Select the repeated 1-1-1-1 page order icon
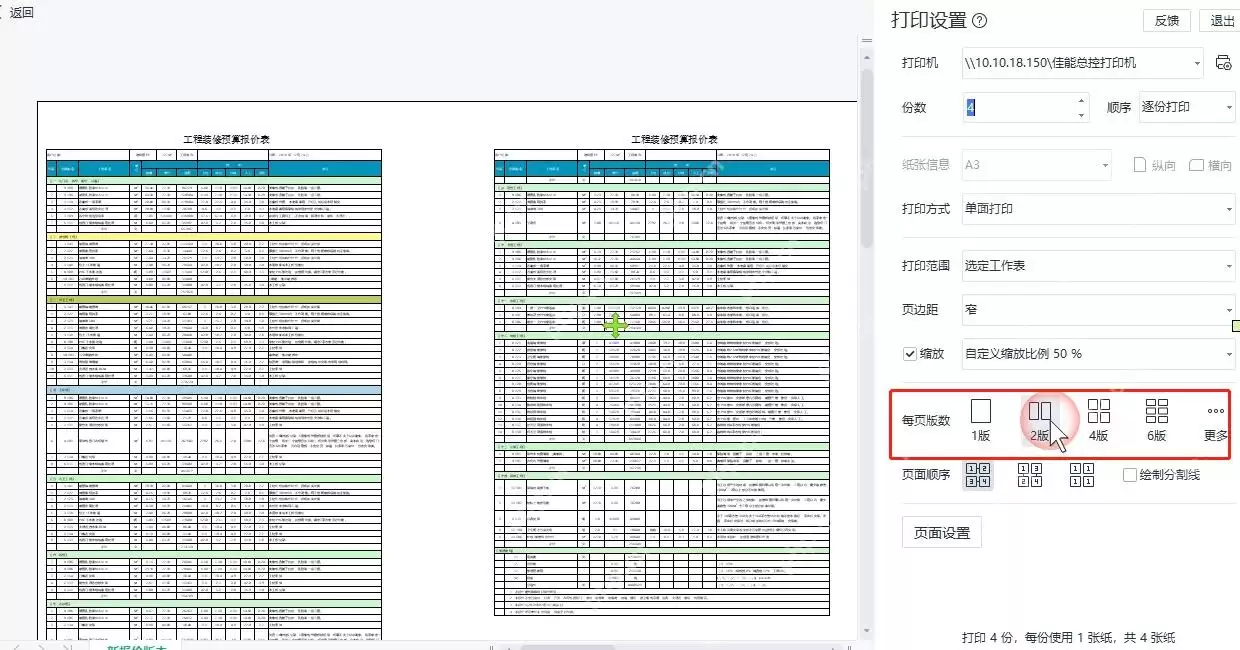The image size is (1240, 650). coord(1082,475)
